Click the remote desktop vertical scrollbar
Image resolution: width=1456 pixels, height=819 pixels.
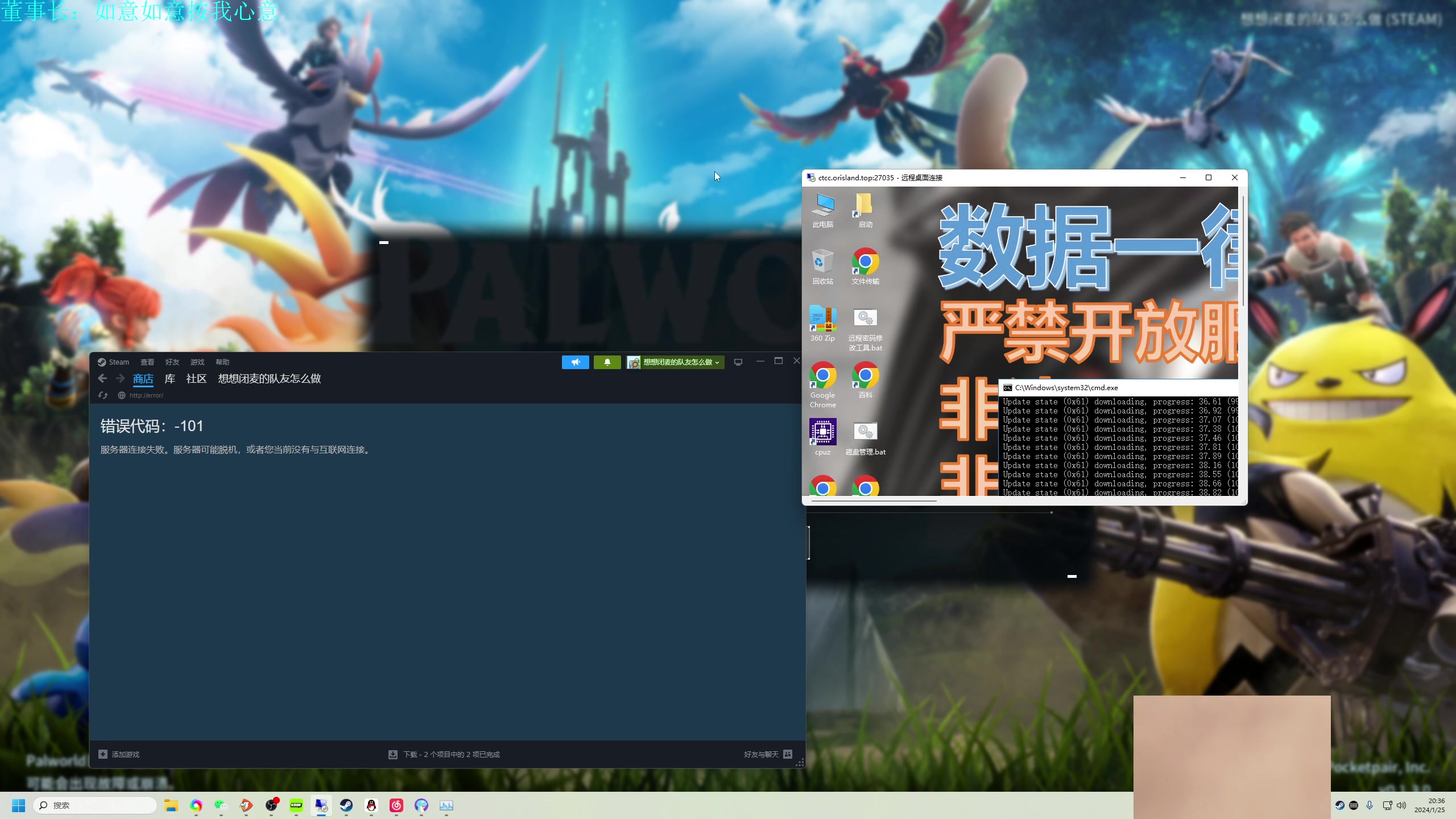(1242, 250)
